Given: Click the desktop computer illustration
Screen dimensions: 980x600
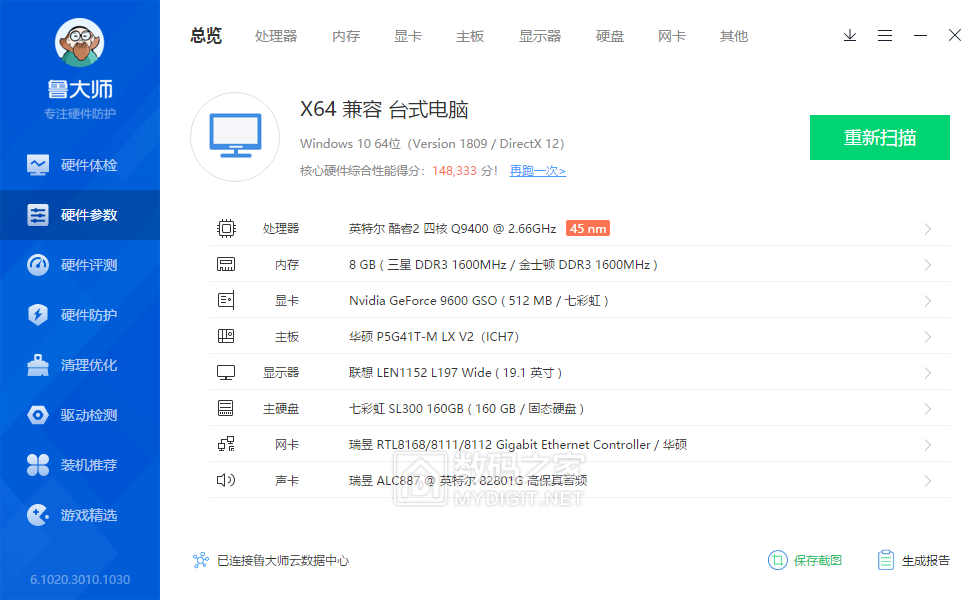Looking at the screenshot, I should [x=235, y=137].
